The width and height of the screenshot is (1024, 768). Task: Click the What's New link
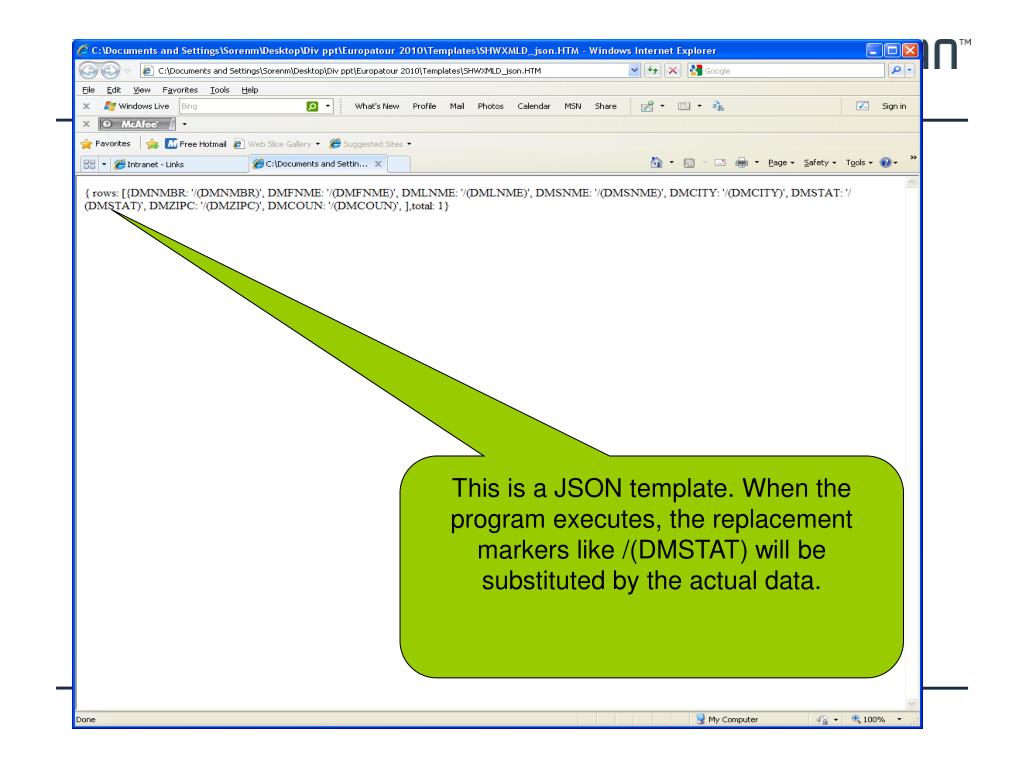click(x=377, y=106)
